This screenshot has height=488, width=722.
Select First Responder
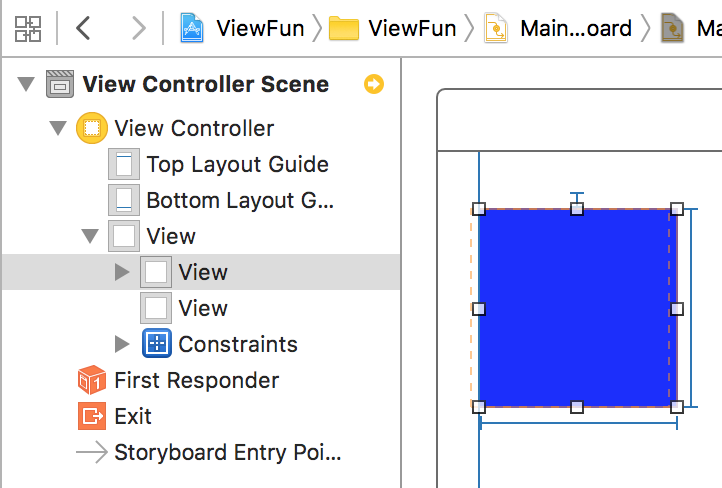point(202,380)
